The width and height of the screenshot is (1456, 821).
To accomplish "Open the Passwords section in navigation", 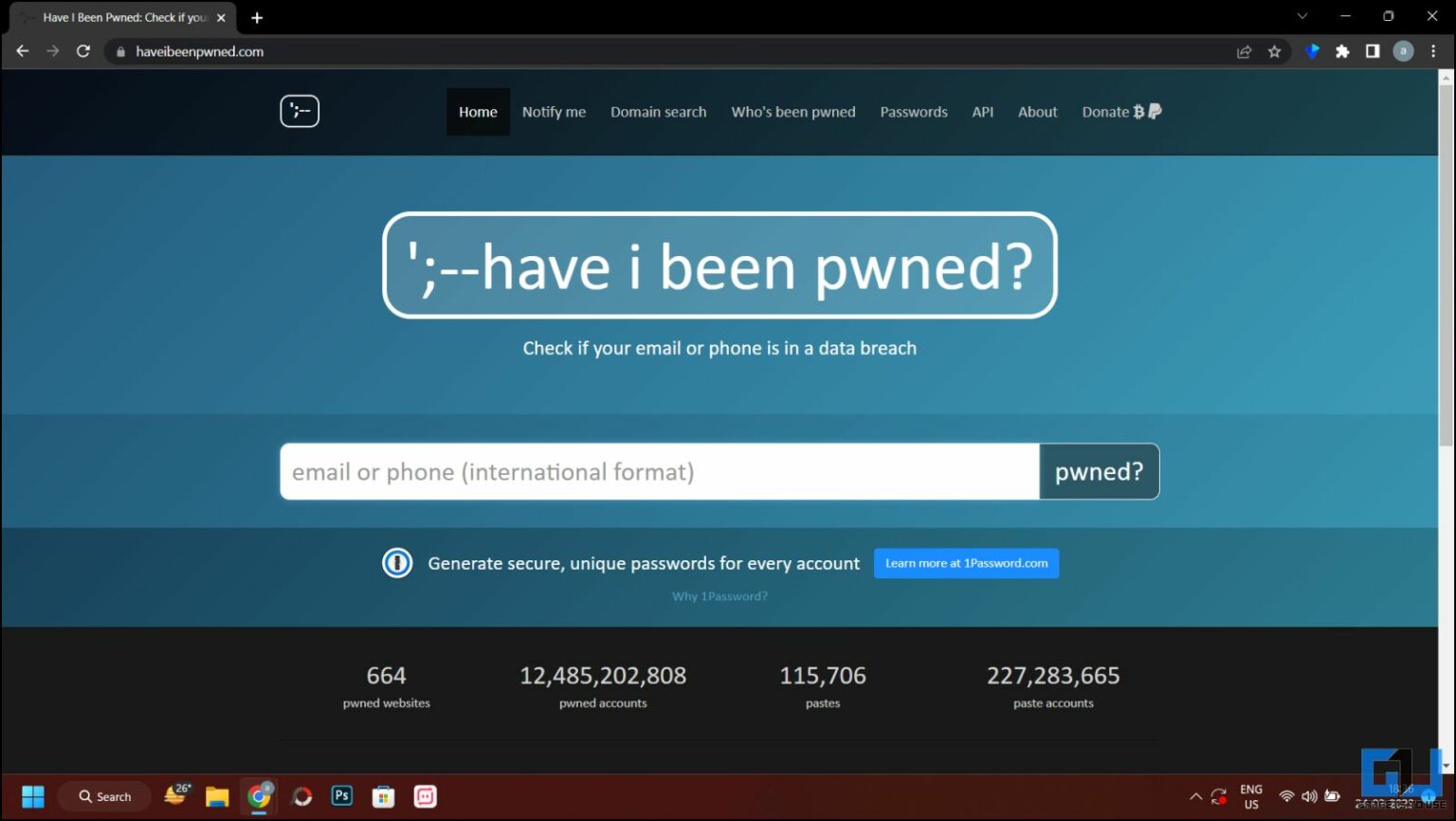I will click(x=913, y=111).
